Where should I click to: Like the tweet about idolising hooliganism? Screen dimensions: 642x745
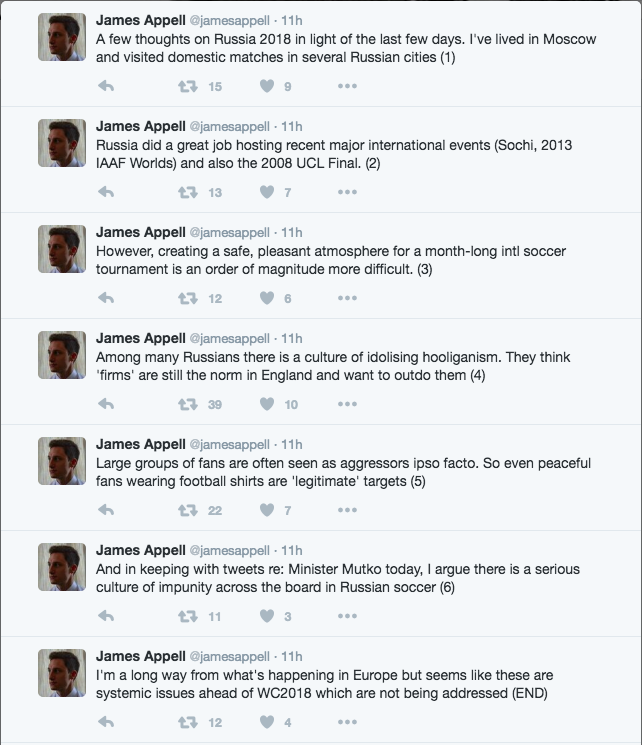pos(267,404)
